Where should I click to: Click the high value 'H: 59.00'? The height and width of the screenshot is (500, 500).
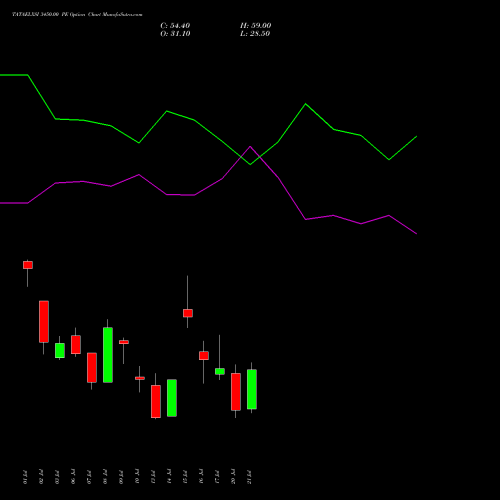tap(256, 26)
